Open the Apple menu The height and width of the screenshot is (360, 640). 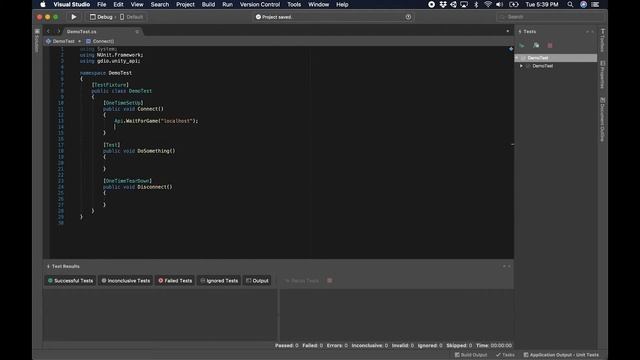[x=43, y=4]
